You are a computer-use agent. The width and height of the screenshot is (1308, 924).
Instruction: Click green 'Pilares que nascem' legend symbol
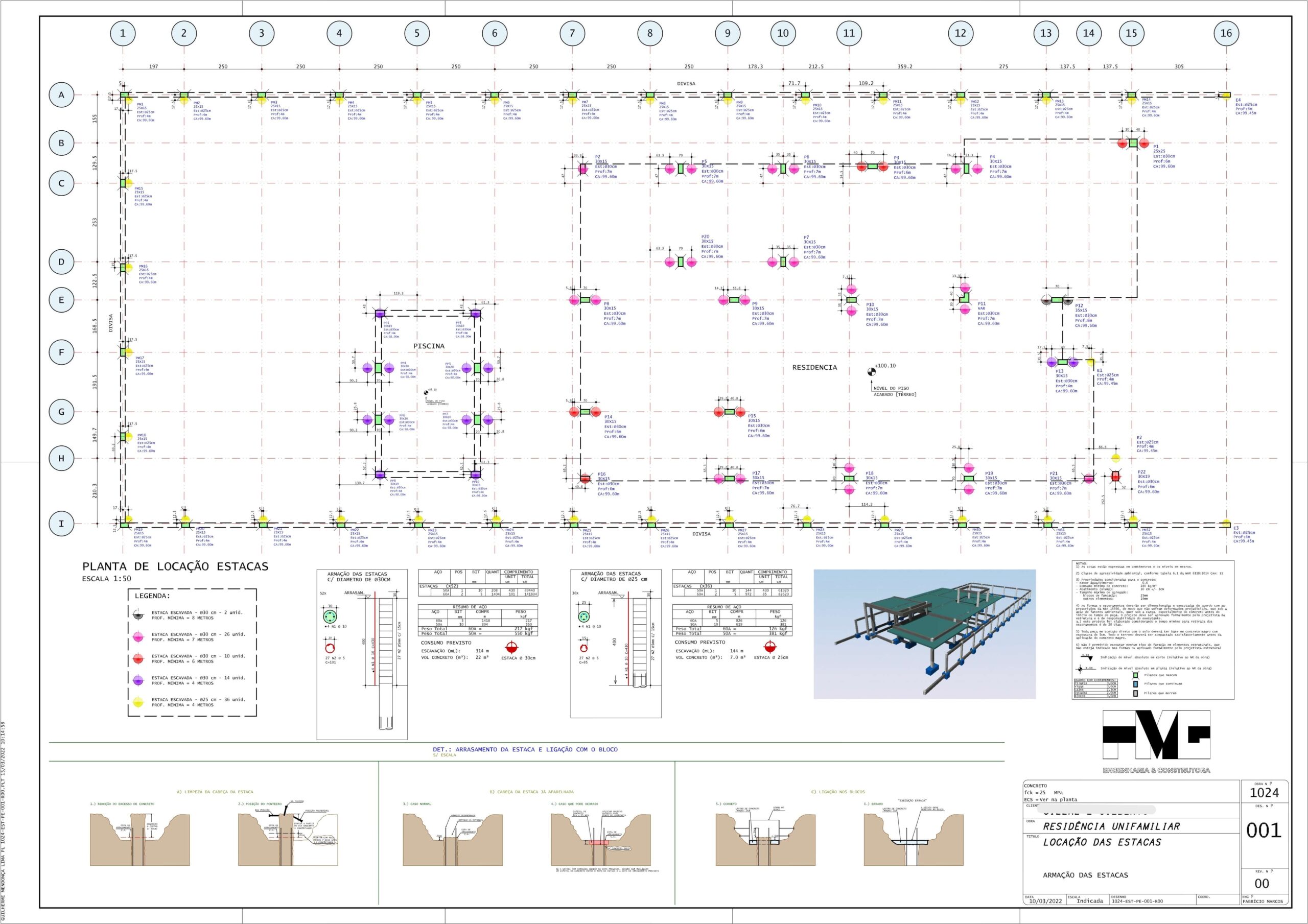(1135, 675)
